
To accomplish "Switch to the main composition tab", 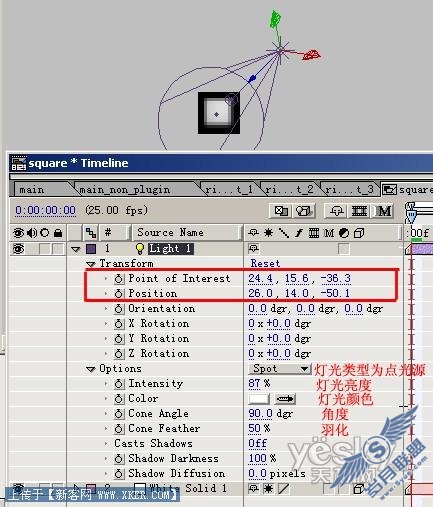I will pos(32,190).
